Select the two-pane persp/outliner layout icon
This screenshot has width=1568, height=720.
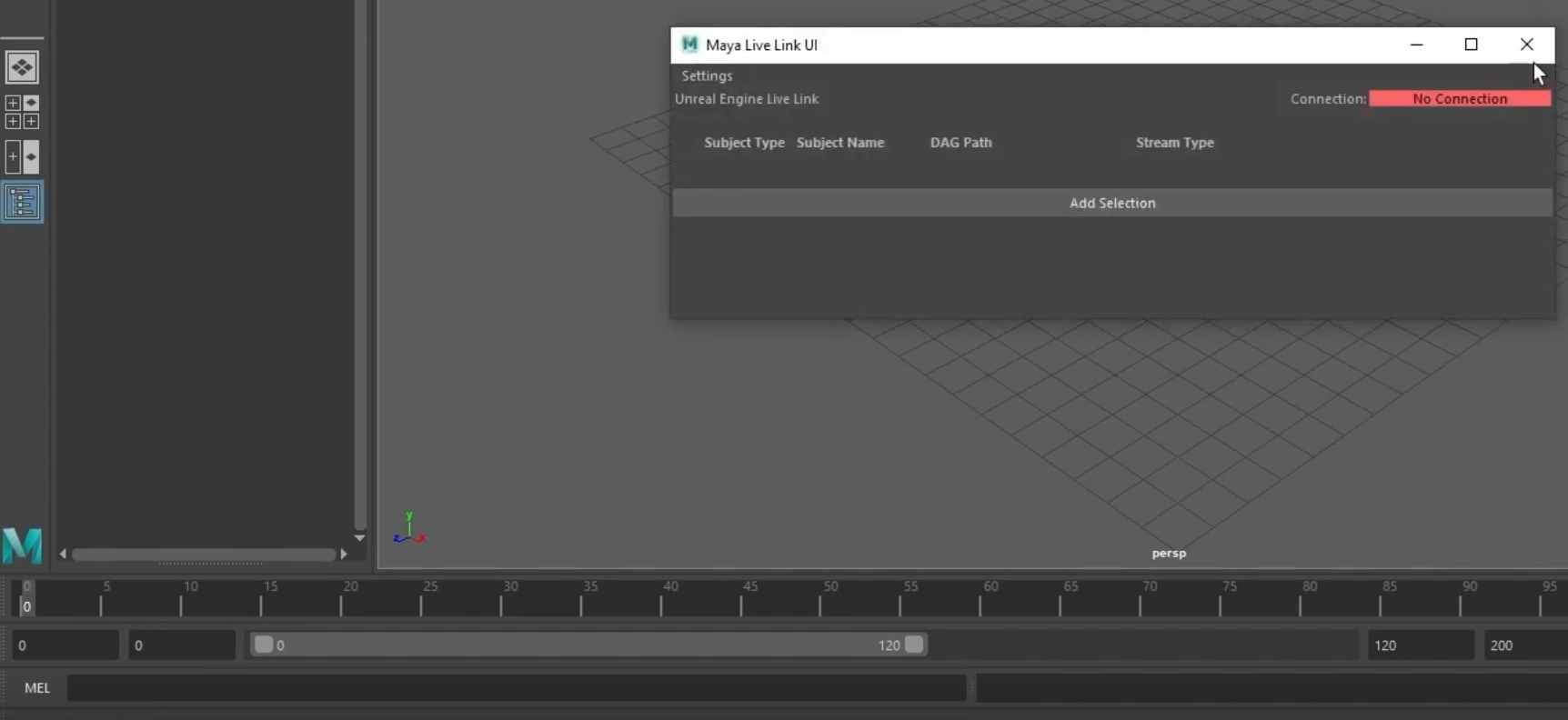[x=22, y=157]
